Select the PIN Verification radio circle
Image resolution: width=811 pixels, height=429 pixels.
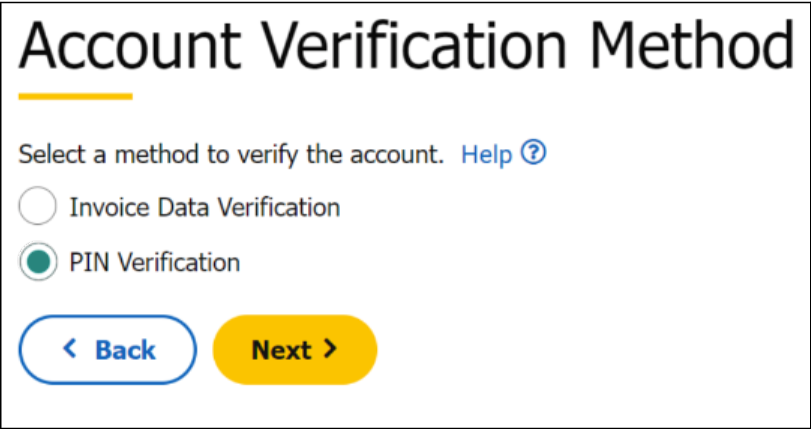[38, 263]
